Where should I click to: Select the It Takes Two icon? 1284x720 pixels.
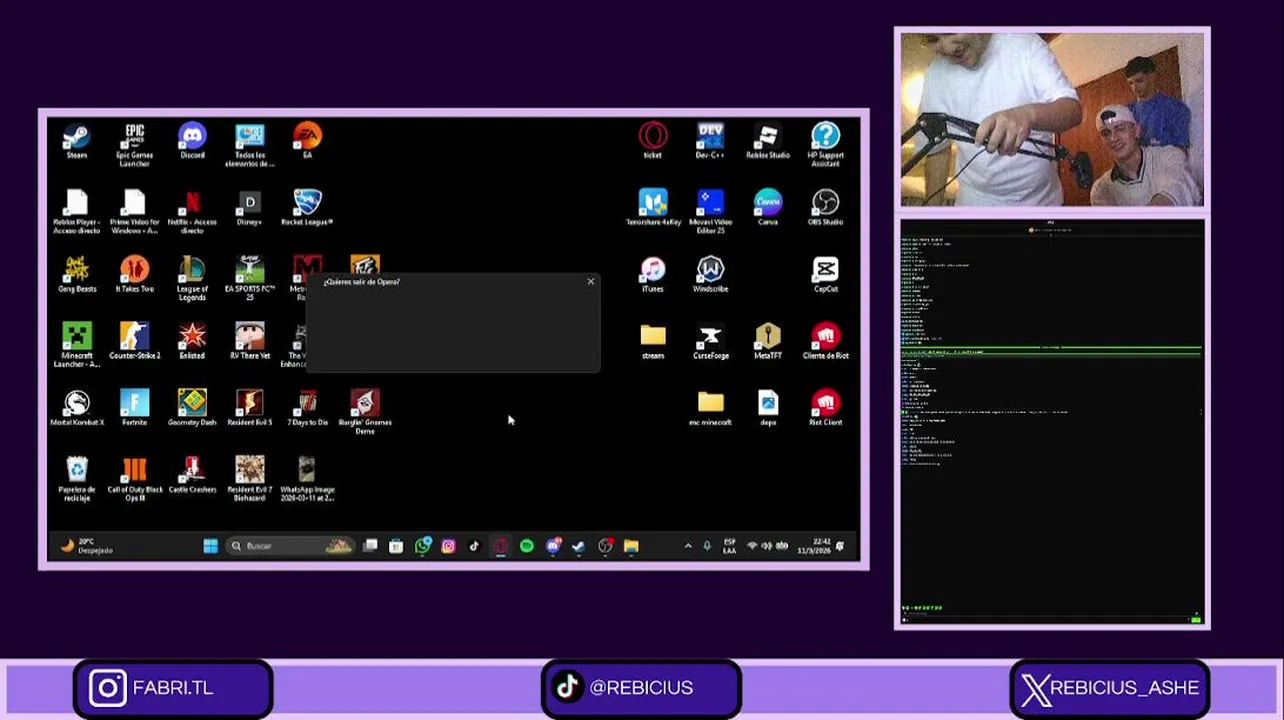[x=134, y=275]
